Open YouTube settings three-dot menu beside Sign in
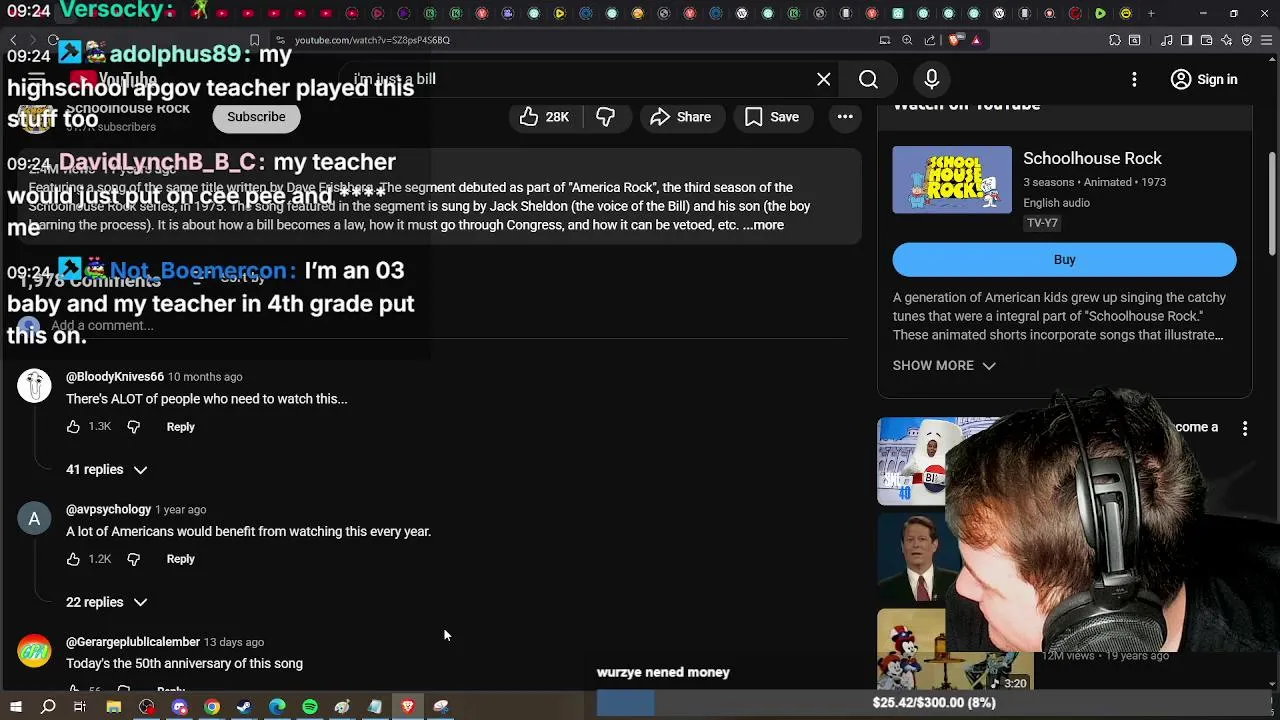 click(x=1134, y=79)
